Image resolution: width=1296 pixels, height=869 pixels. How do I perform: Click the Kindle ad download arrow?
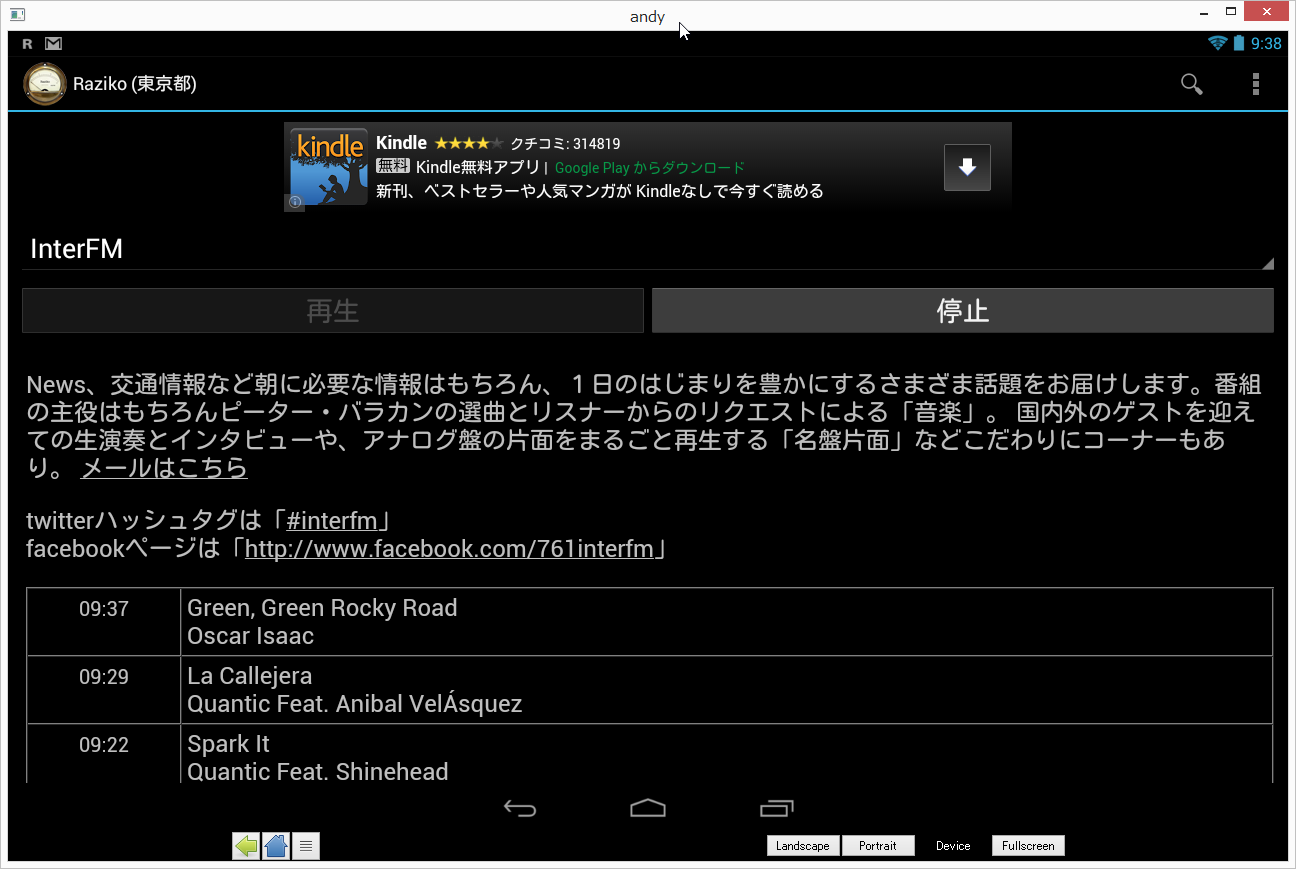pos(967,167)
